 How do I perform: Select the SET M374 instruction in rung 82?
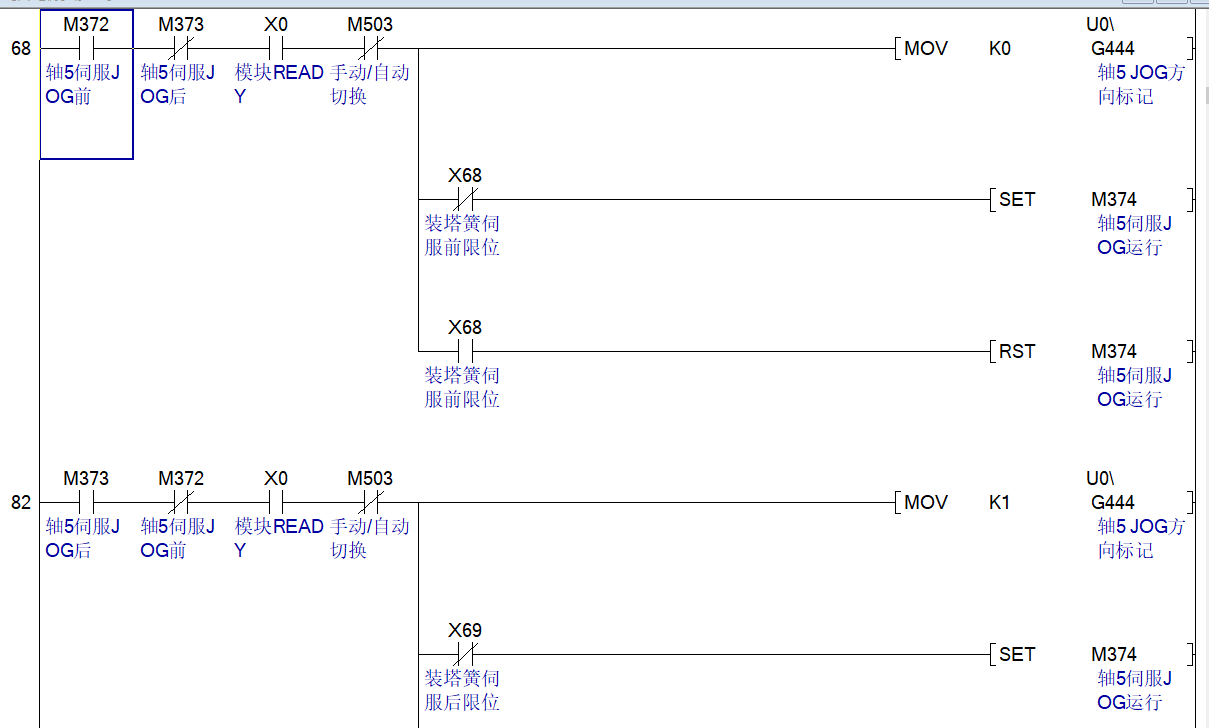pyautogui.click(x=1017, y=654)
